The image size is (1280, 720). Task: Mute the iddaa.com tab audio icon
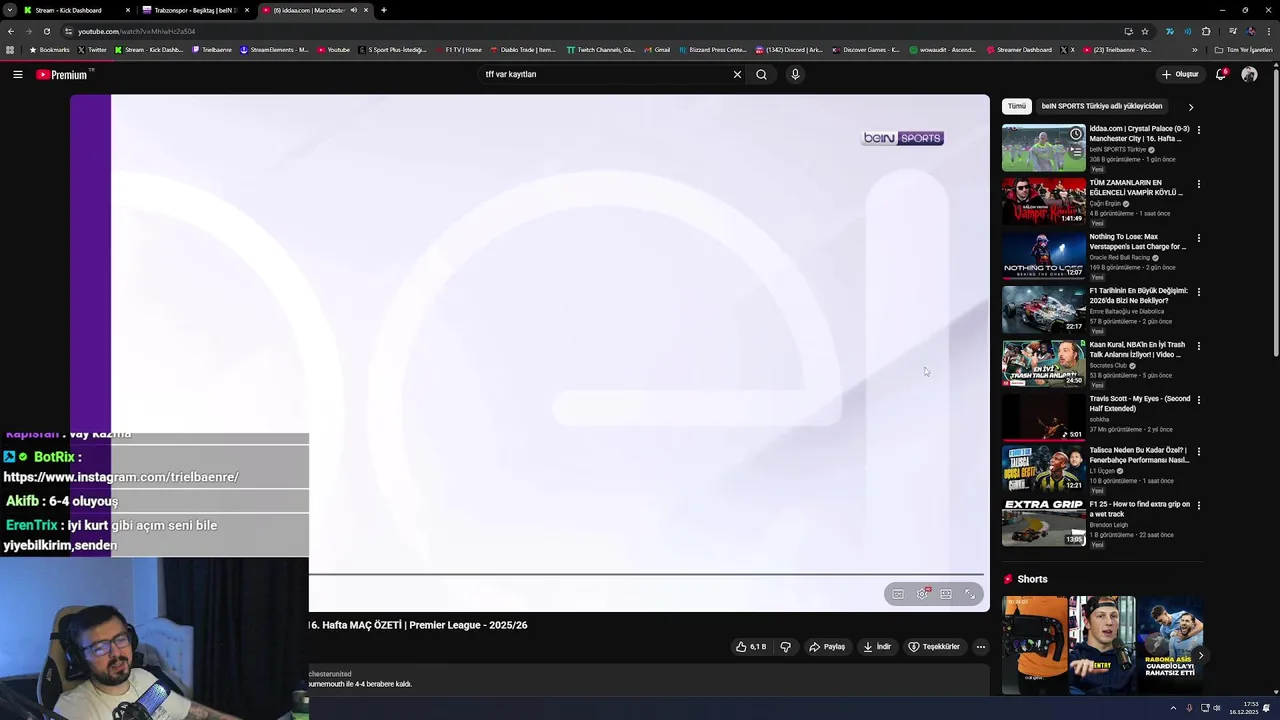[353, 10]
